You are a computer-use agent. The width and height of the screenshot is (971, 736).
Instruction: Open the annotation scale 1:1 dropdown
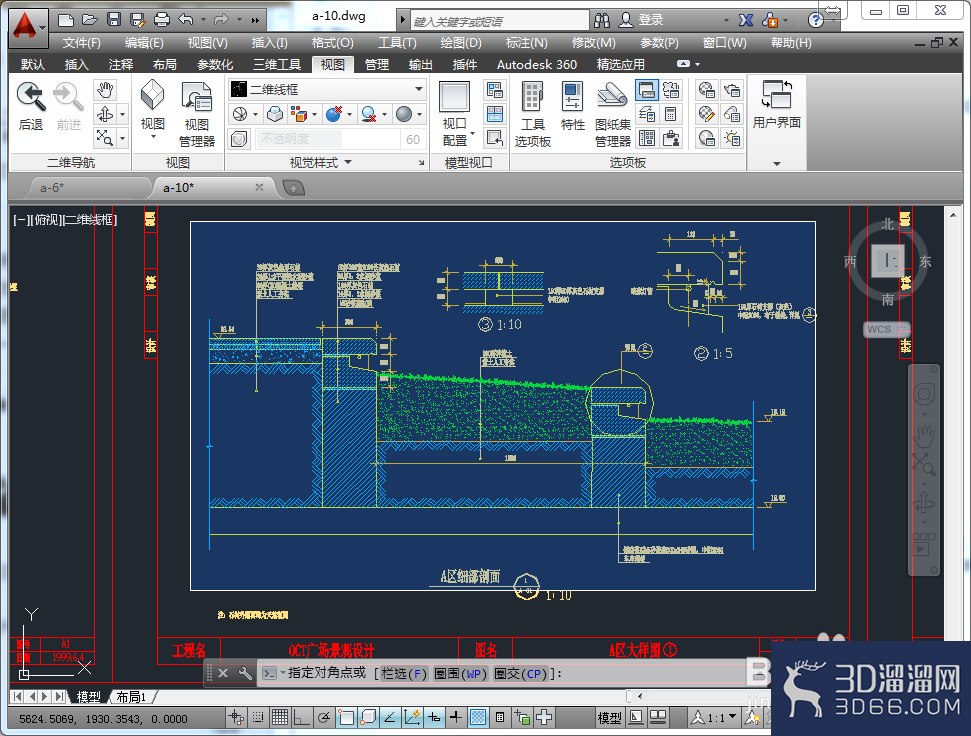(733, 717)
